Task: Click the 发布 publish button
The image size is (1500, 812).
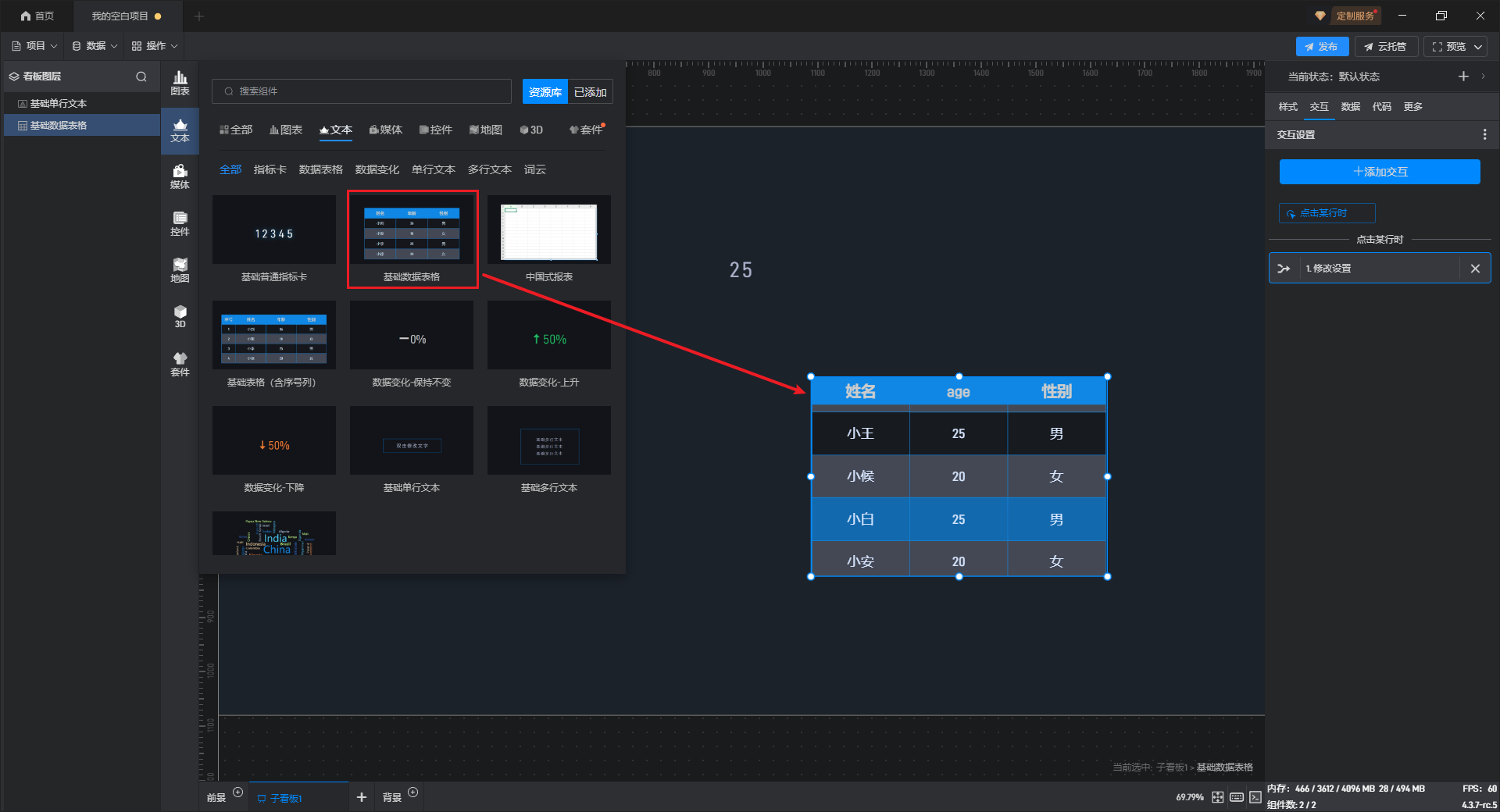Action: [x=1321, y=47]
